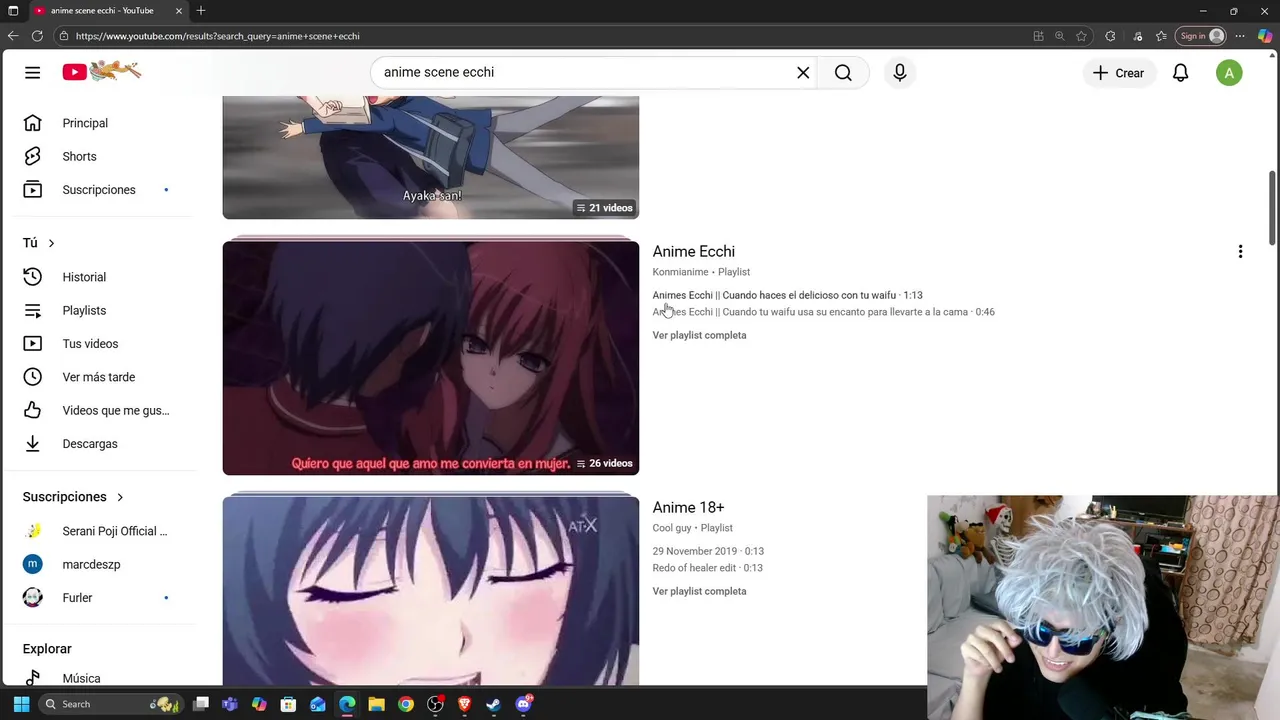The image size is (1280, 720).
Task: Open the Edge tab actions menu icon
Action: pyautogui.click(x=13, y=10)
